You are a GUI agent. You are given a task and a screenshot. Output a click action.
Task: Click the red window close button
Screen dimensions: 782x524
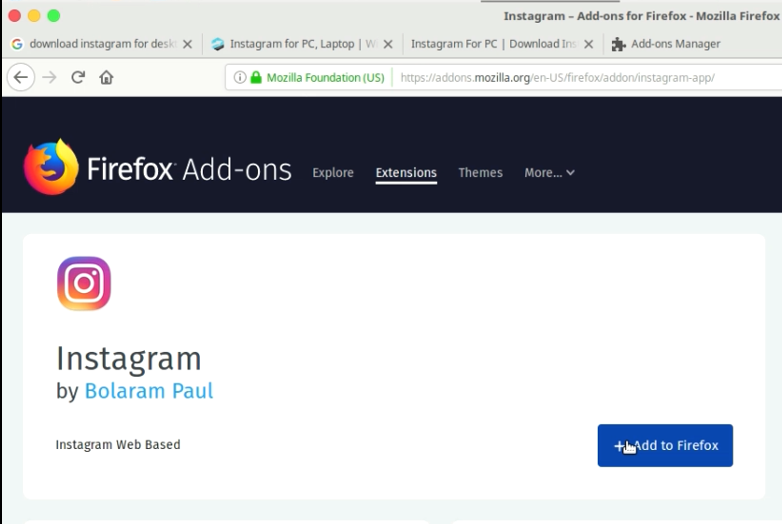pyautogui.click(x=14, y=16)
